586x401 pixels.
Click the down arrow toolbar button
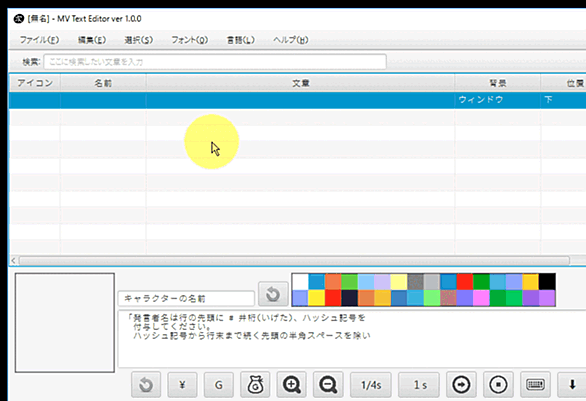coord(572,385)
